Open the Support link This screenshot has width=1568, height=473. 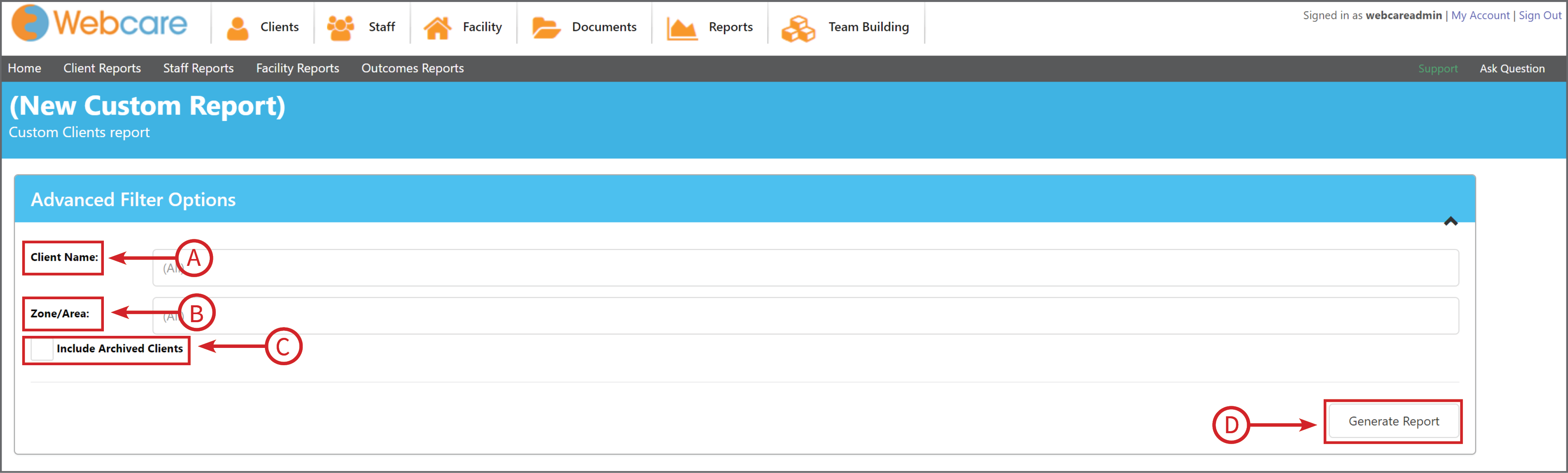point(1438,69)
